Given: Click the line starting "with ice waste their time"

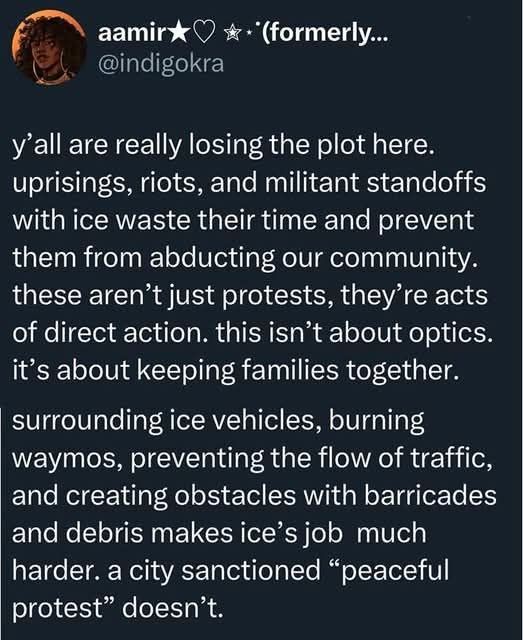Looking at the screenshot, I should (243, 222).
